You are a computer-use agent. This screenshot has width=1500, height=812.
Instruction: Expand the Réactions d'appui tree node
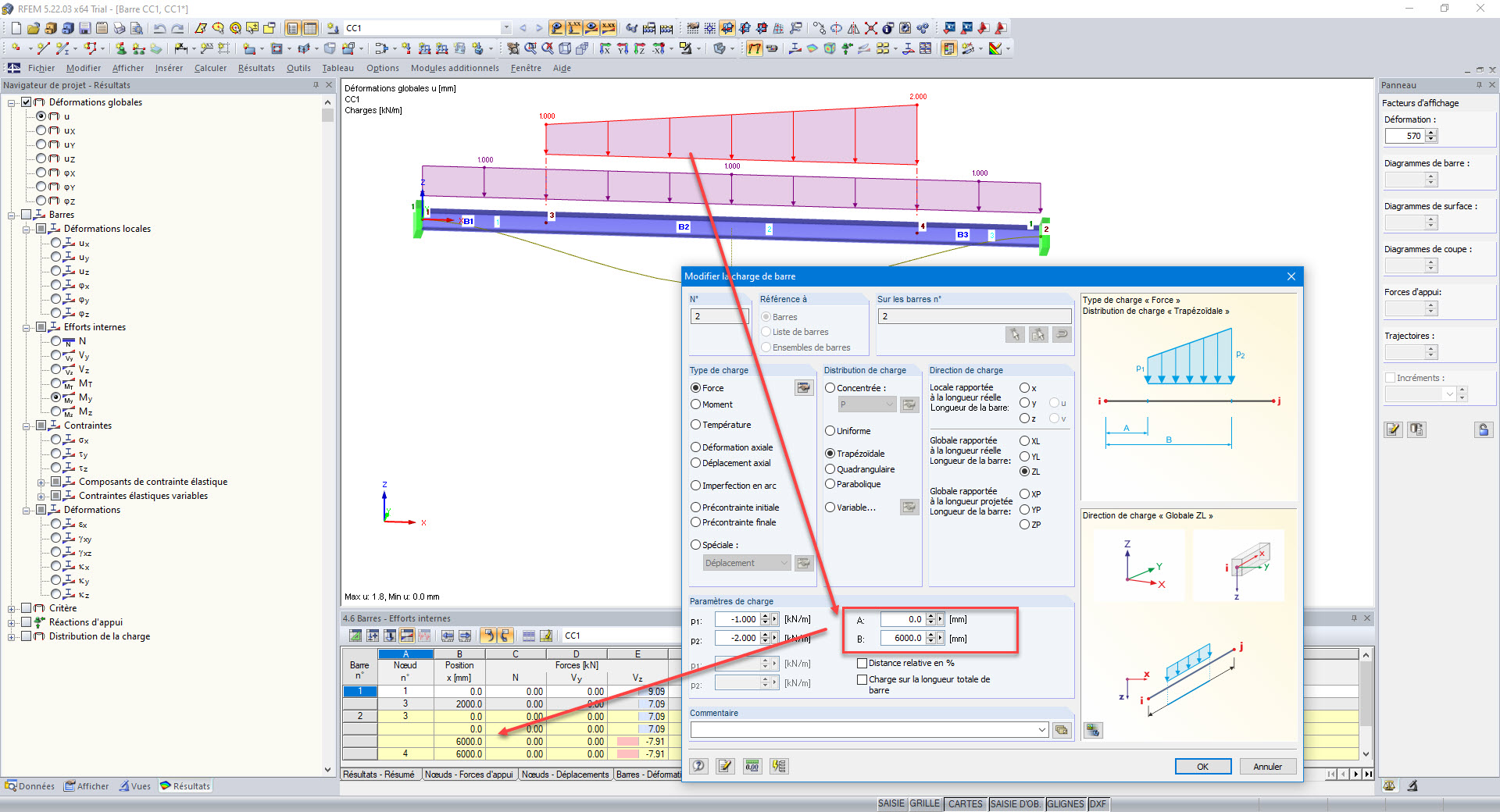point(12,622)
